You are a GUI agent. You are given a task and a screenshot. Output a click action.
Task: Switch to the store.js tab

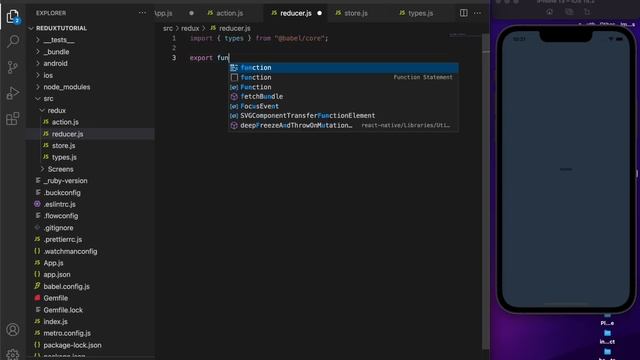tap(356, 13)
